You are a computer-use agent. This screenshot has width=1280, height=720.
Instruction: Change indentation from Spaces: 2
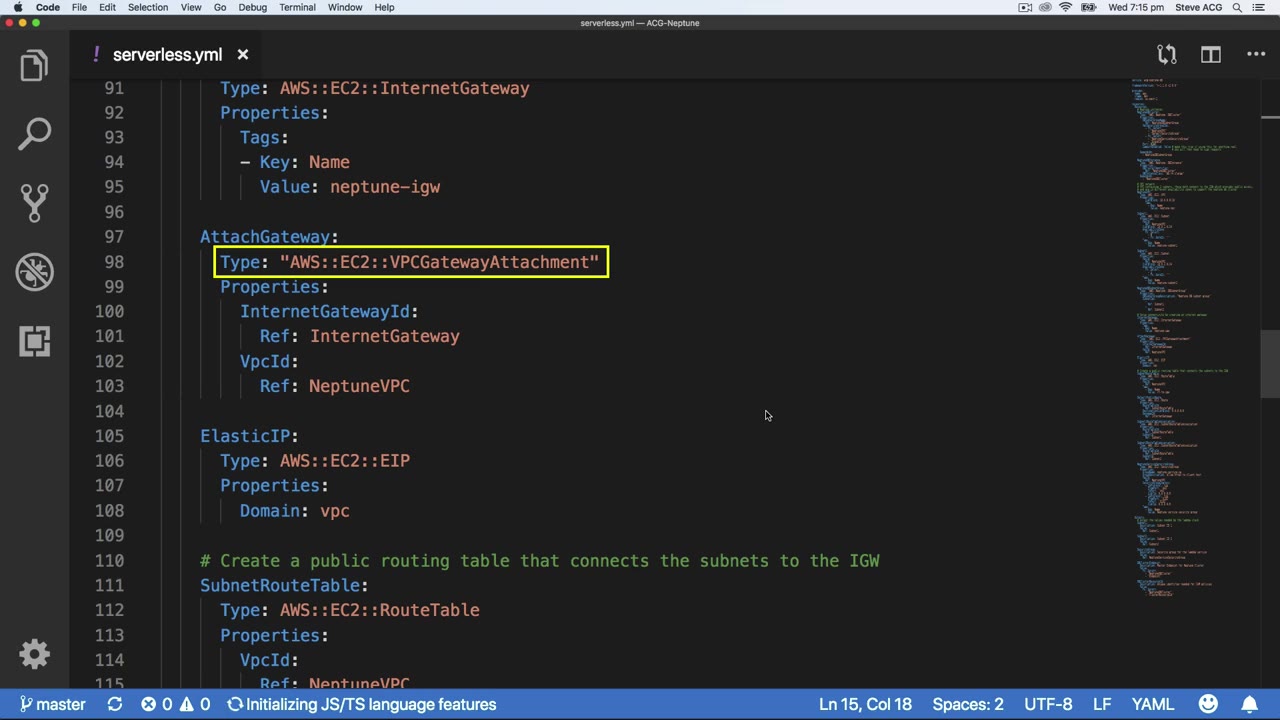[968, 704]
